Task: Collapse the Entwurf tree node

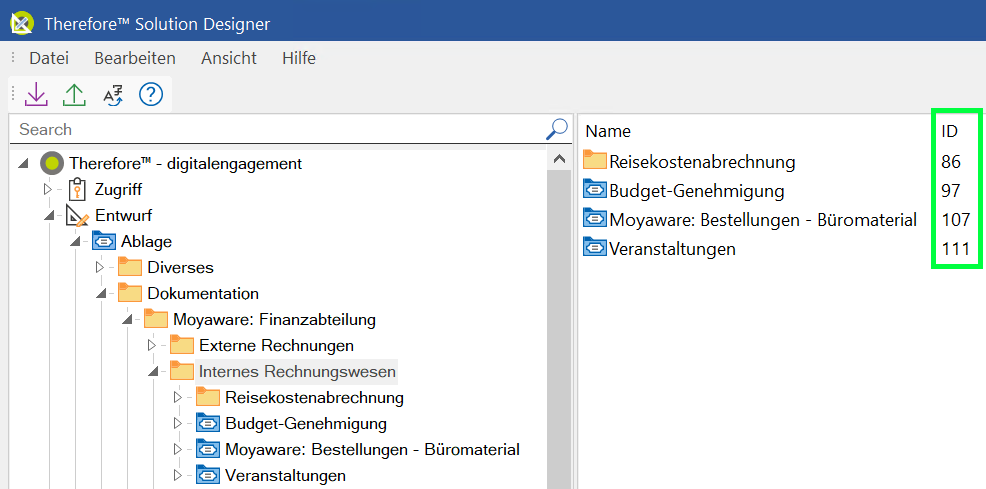Action: (50, 216)
